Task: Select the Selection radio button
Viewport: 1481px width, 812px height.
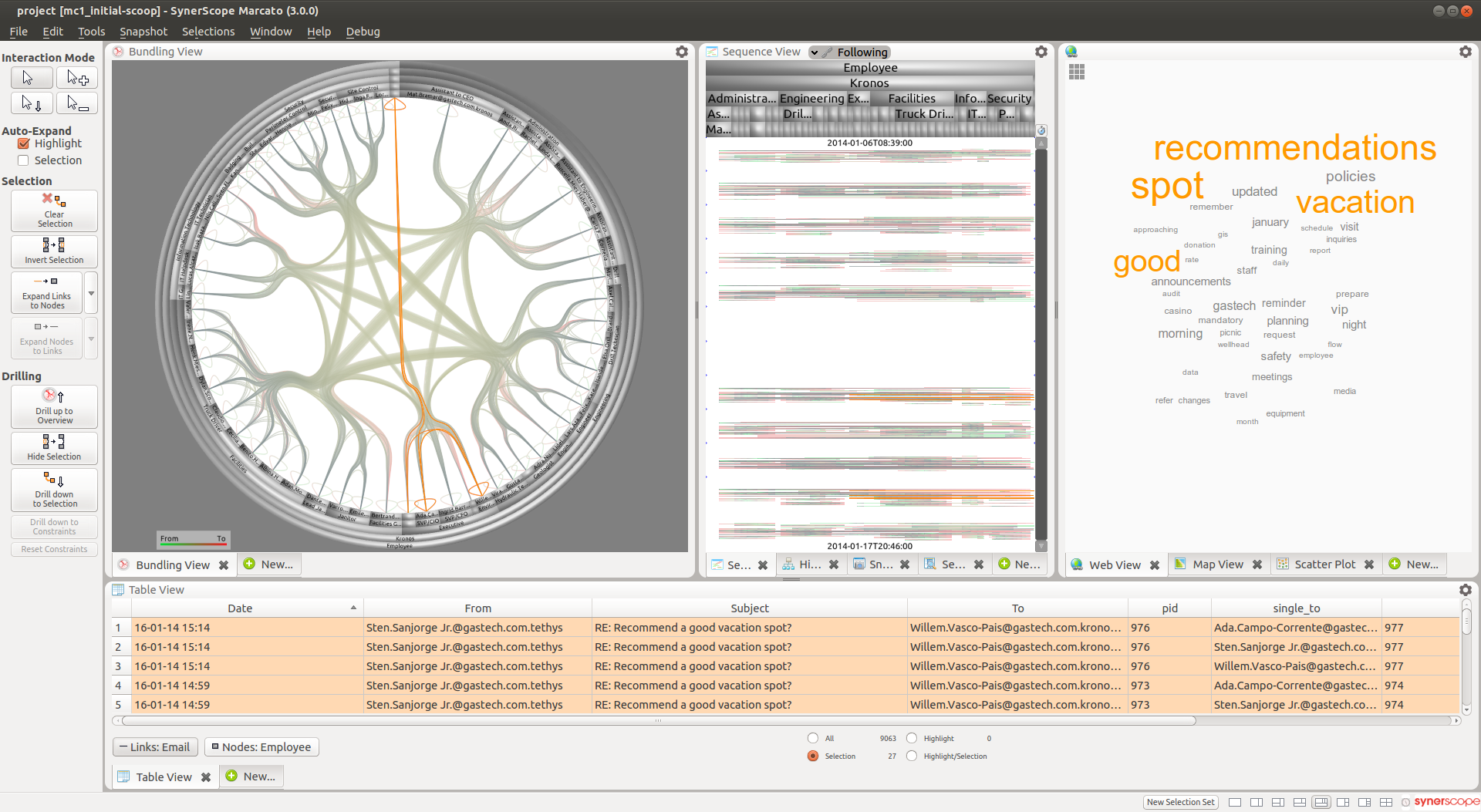Action: point(812,756)
